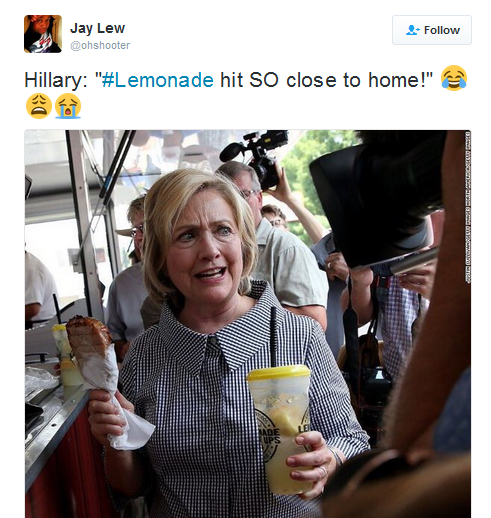This screenshot has height=518, width=491.
Task: Click the phrase "hit SO close to home!"
Action: pos(326,80)
